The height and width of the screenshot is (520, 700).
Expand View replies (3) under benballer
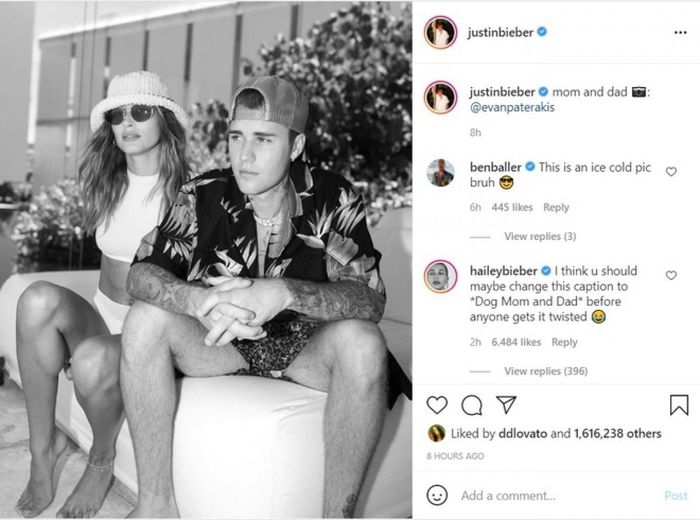coord(540,236)
